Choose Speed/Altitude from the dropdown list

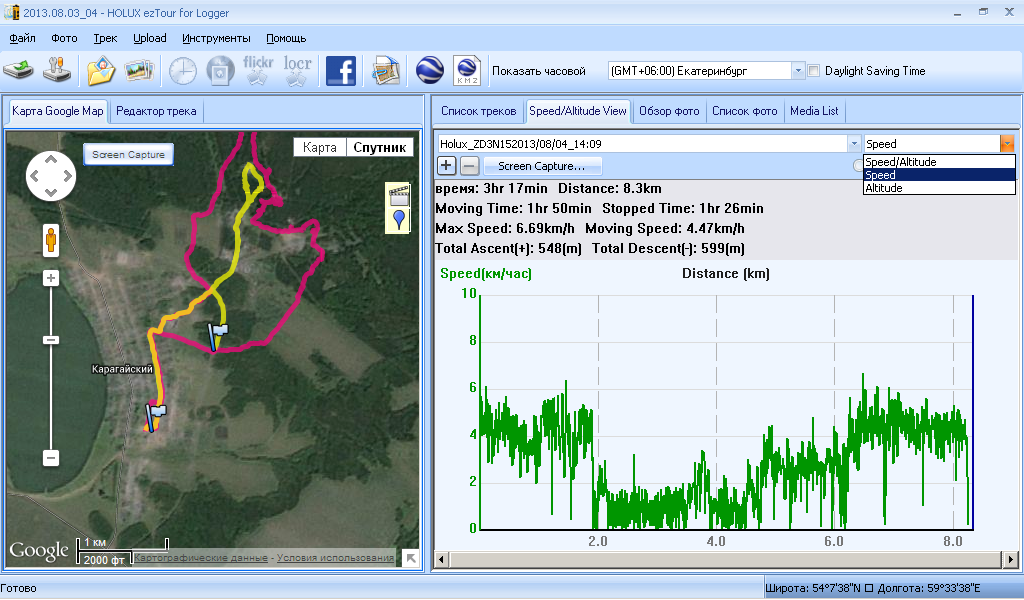[x=939, y=162]
